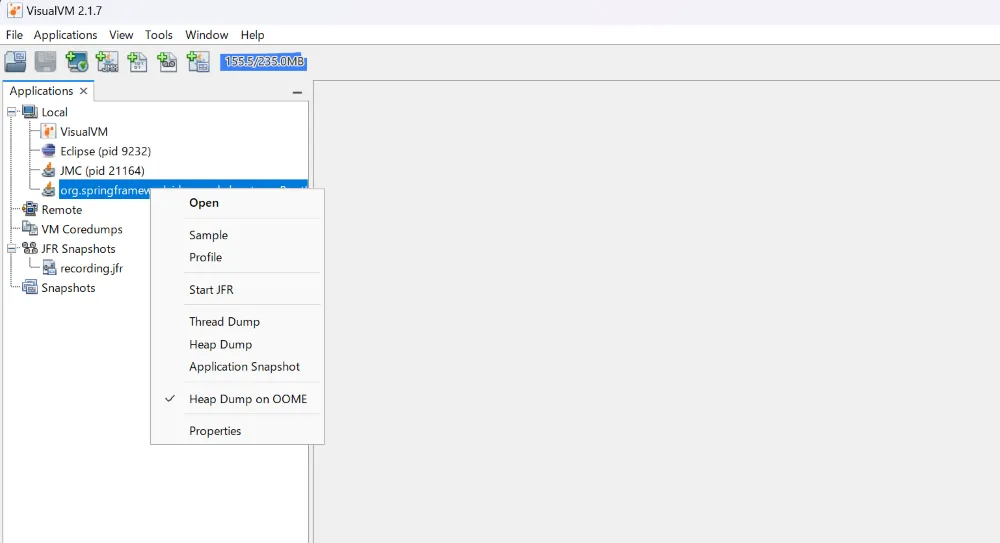Select the recording.jfr tree label
The image size is (1000, 543).
pos(91,268)
